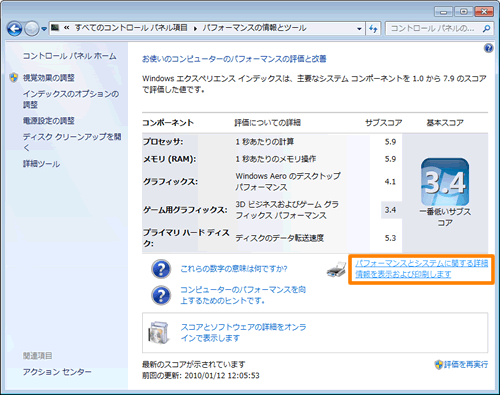Click the 3.4 base score badge
The width and height of the screenshot is (500, 395).
coord(445,182)
